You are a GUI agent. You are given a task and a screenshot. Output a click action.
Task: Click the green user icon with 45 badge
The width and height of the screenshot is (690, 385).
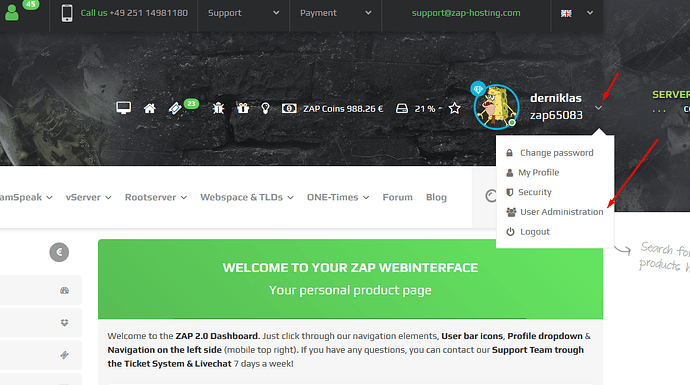coord(12,12)
